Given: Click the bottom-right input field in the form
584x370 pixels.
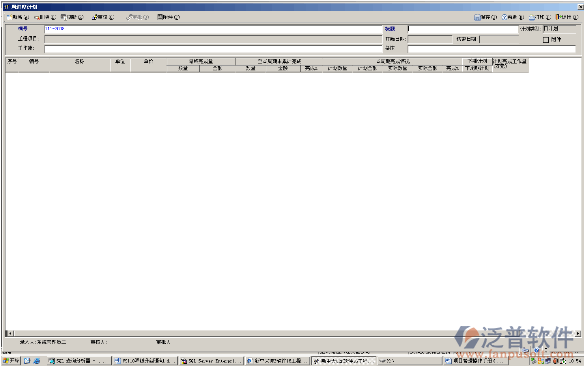Looking at the screenshot, I should (492, 49).
